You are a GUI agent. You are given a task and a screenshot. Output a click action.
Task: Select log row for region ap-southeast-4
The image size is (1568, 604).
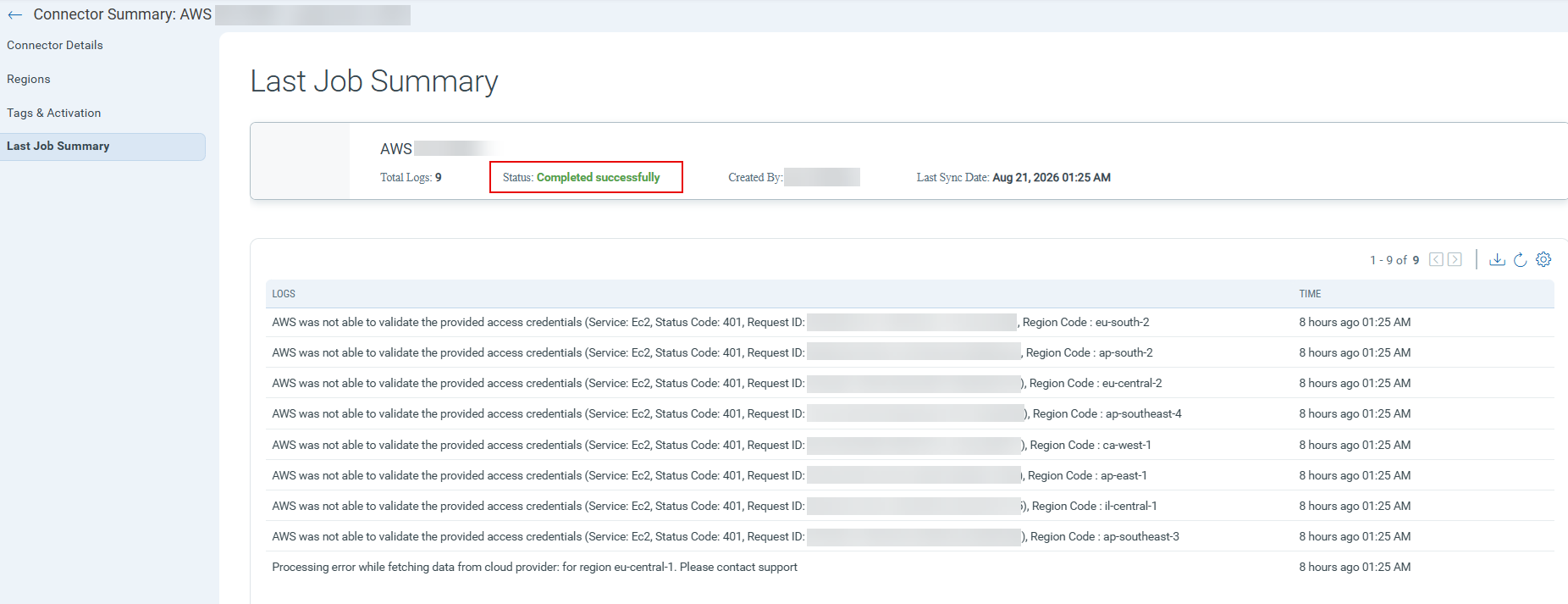pos(910,413)
